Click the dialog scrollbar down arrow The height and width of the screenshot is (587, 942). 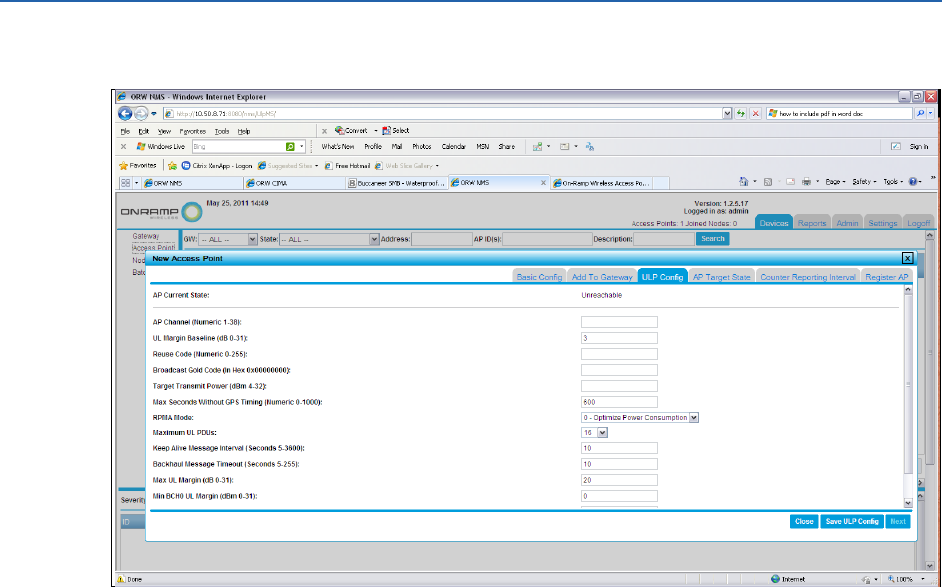click(x=908, y=503)
